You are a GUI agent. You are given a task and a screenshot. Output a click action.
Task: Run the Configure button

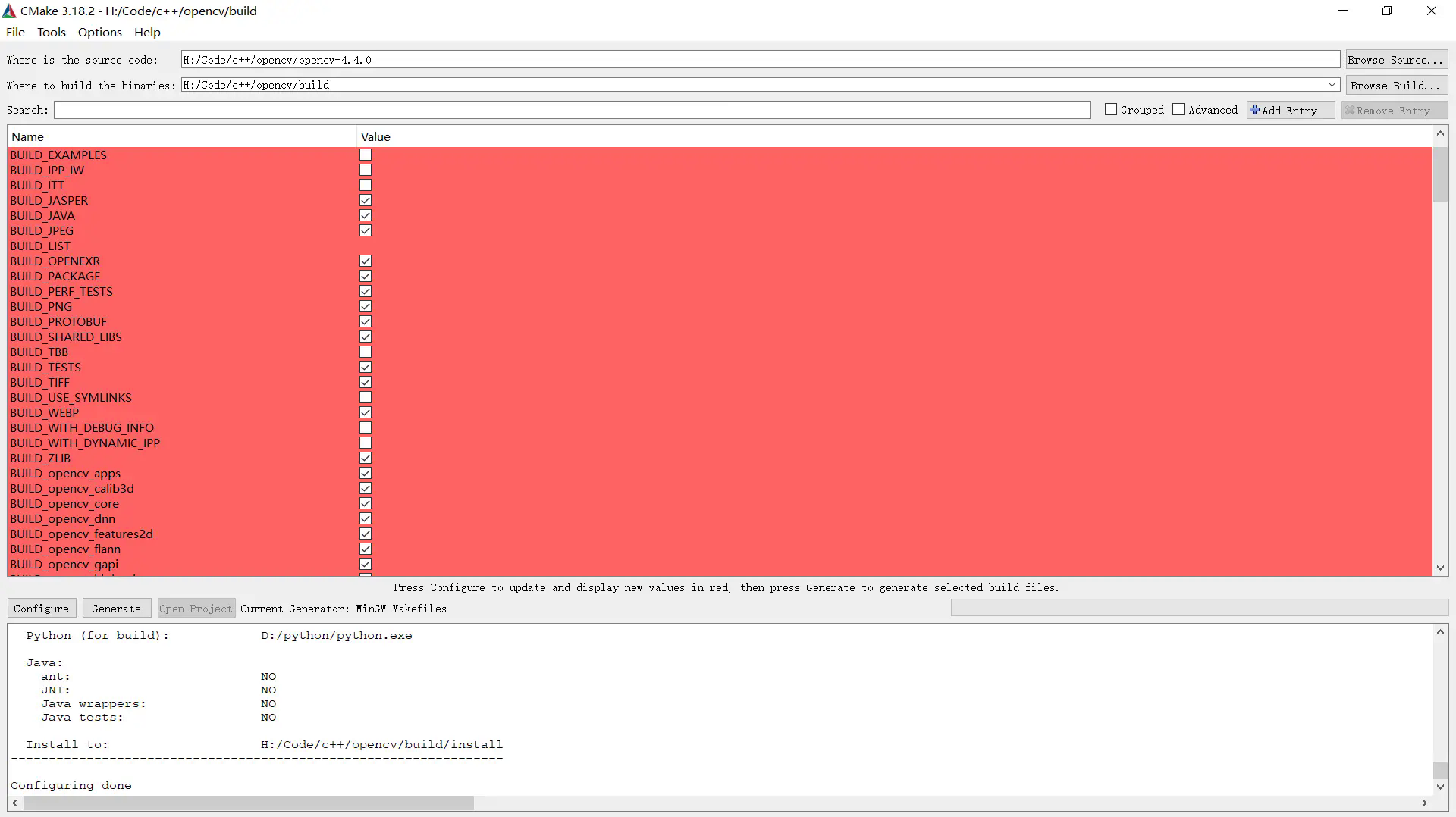(41, 609)
